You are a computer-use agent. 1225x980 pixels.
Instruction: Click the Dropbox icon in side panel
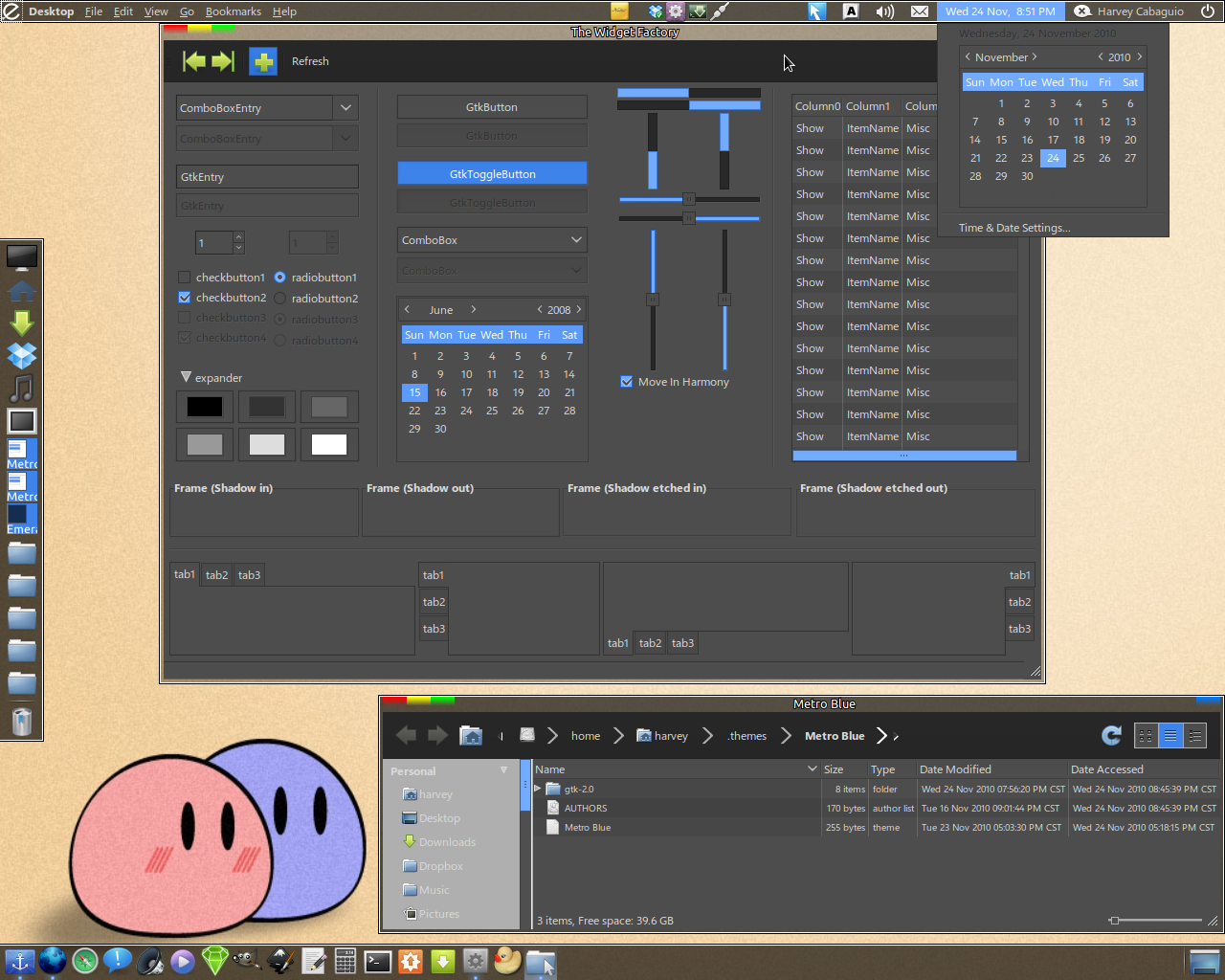pyautogui.click(x=22, y=356)
